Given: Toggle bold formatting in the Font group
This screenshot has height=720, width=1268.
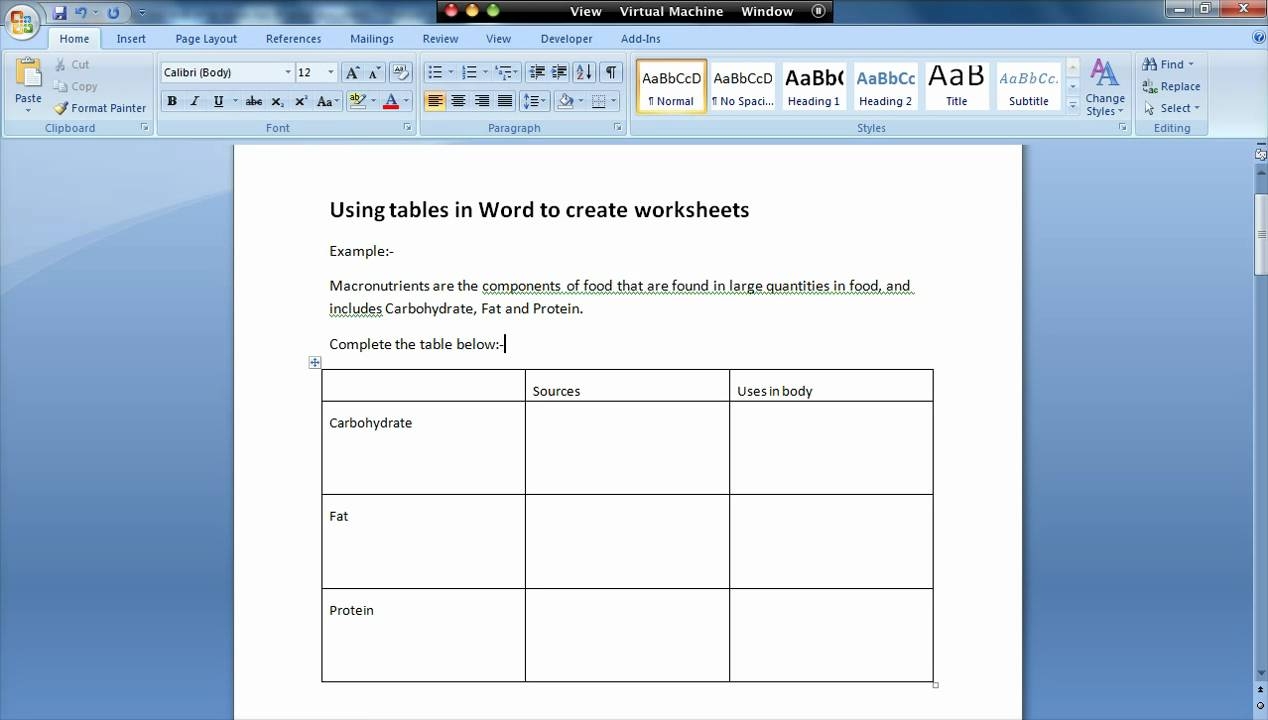Looking at the screenshot, I should [x=172, y=100].
